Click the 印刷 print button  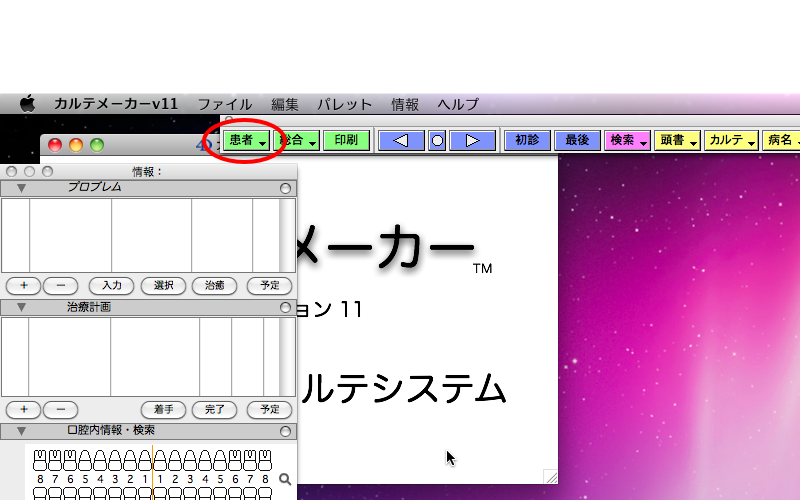pos(346,141)
